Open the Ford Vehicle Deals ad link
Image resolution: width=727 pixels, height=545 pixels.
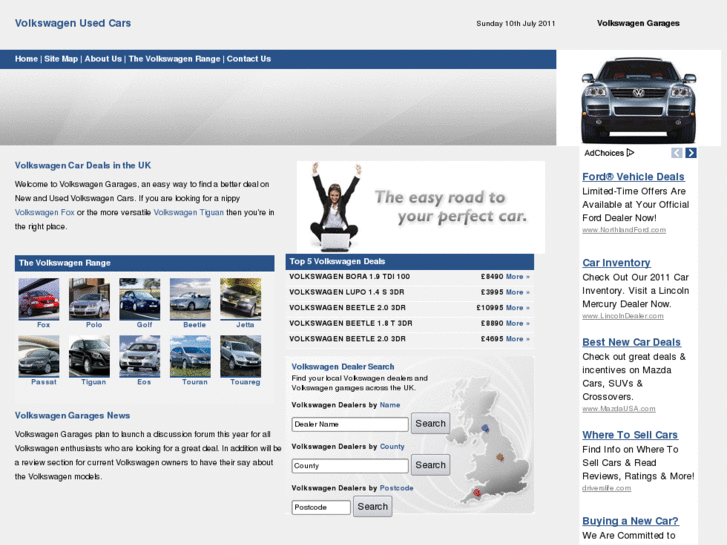(x=633, y=177)
